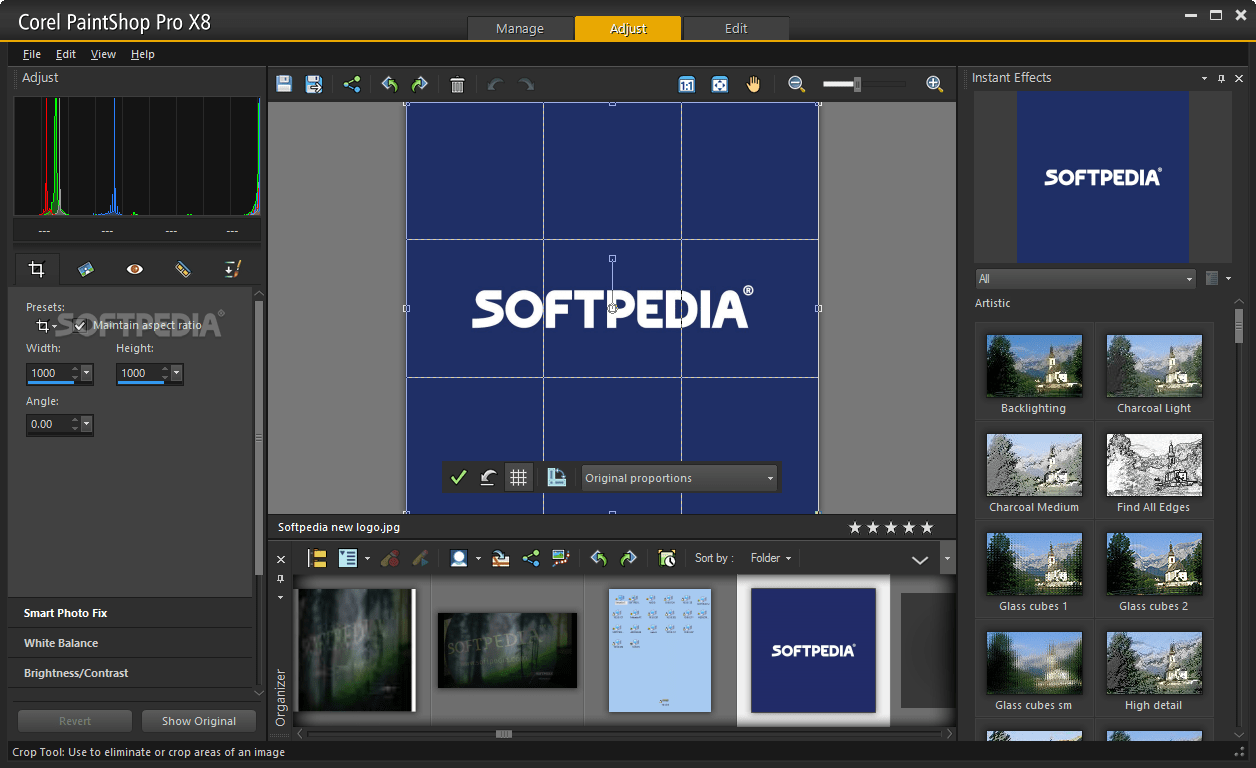The image size is (1256, 768).
Task: Click the Show Original button
Action: 198,720
